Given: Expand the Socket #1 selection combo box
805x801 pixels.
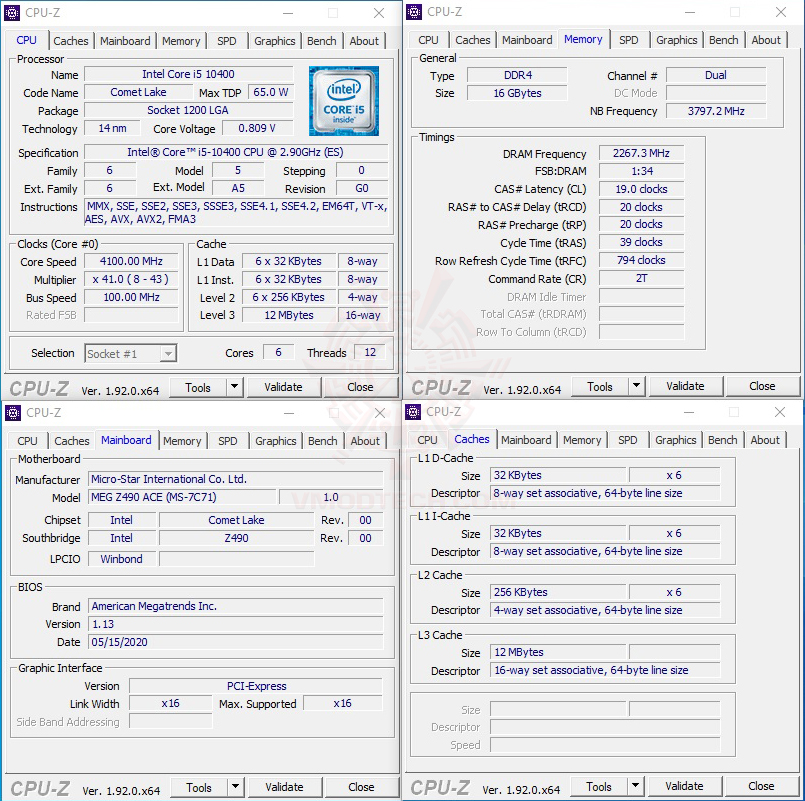Looking at the screenshot, I should [x=168, y=354].
